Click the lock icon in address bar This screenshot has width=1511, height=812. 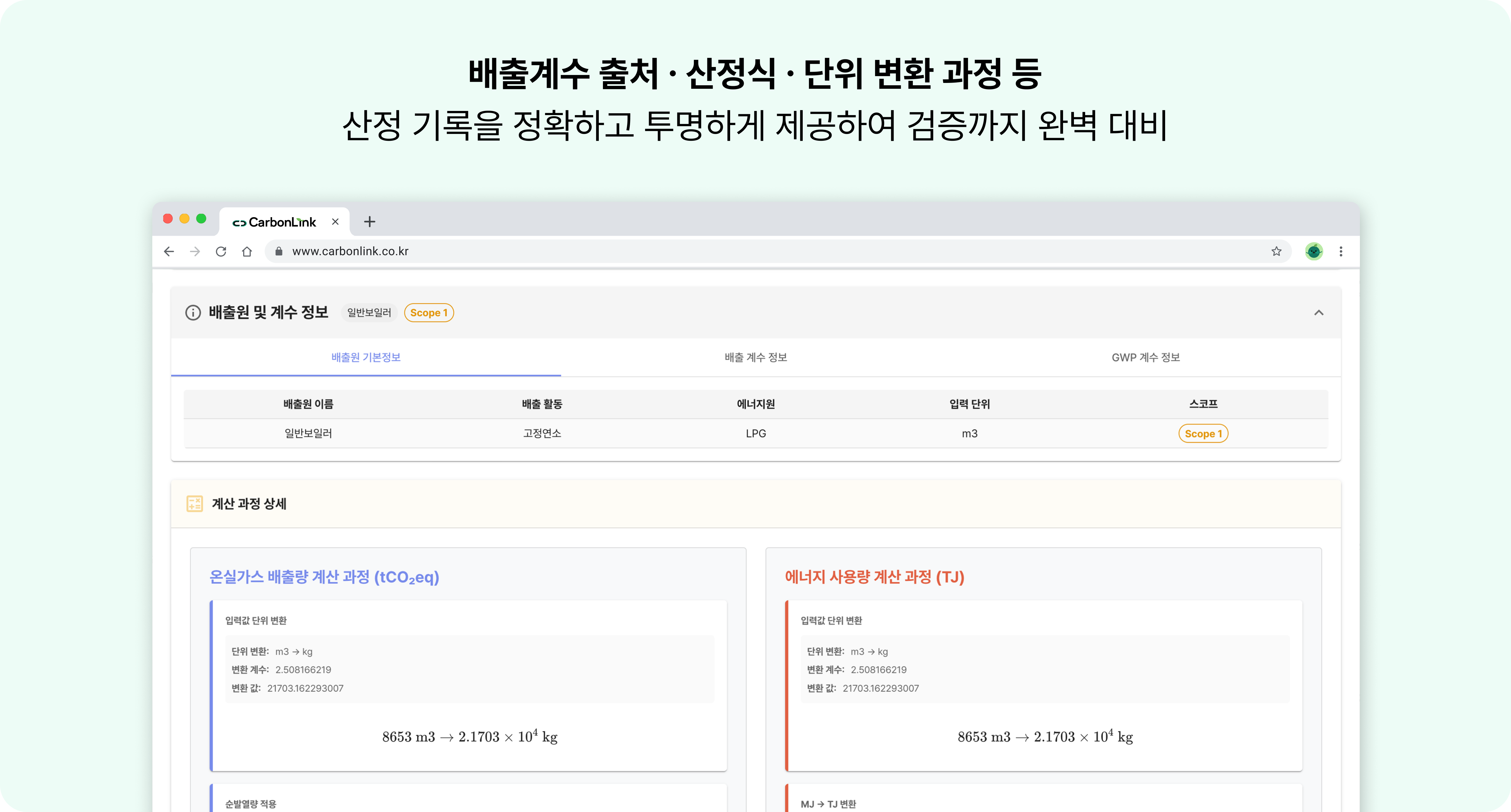pos(279,251)
